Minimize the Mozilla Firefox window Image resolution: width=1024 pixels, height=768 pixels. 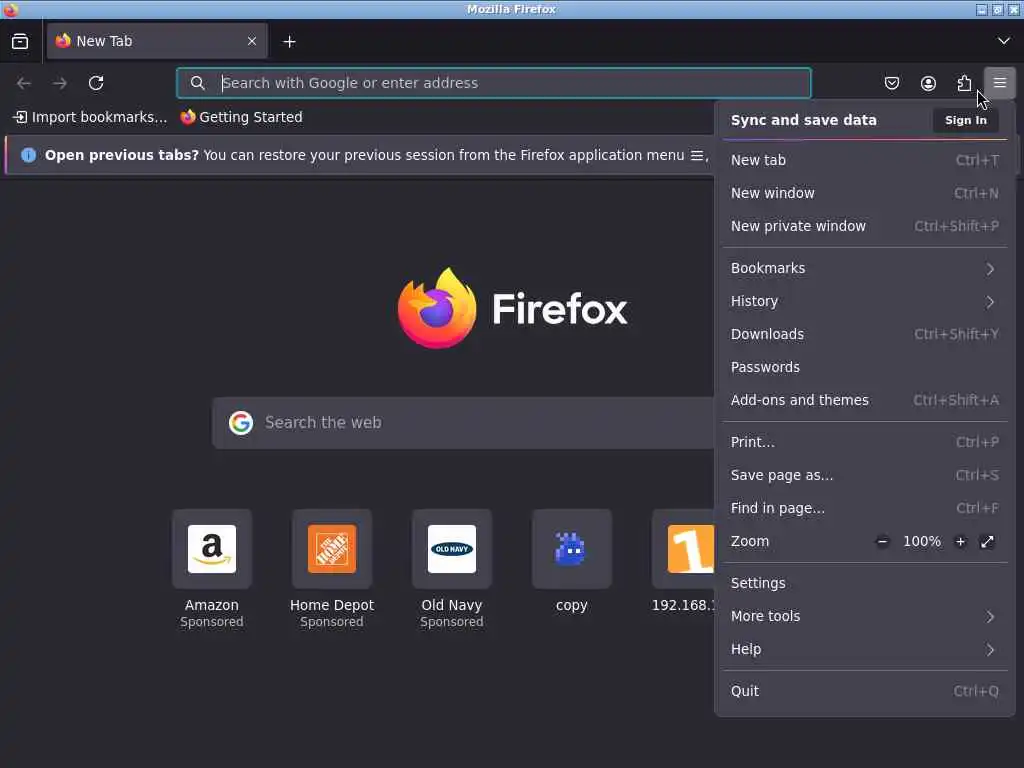982,9
